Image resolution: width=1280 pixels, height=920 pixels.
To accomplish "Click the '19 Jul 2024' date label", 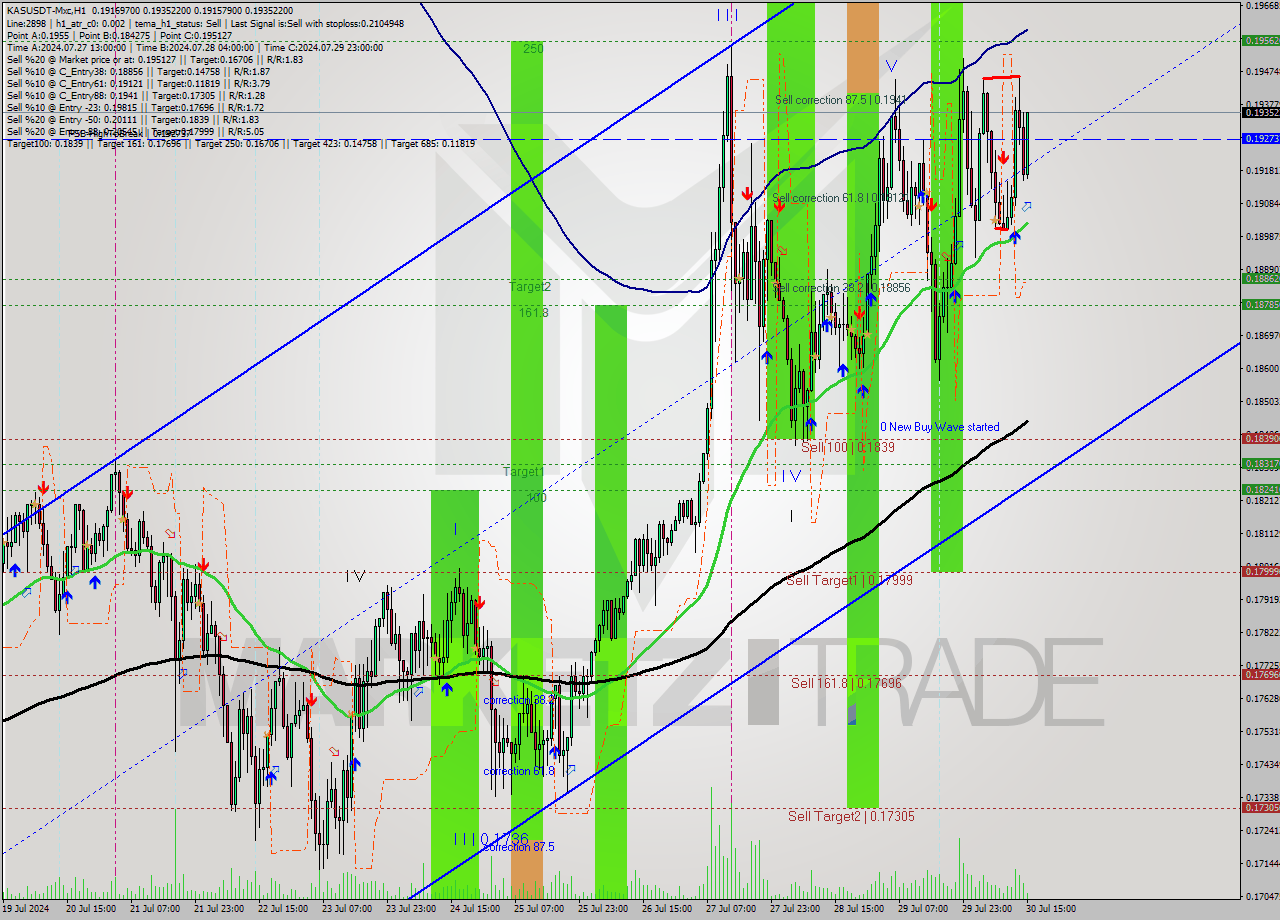I will pyautogui.click(x=27, y=909).
